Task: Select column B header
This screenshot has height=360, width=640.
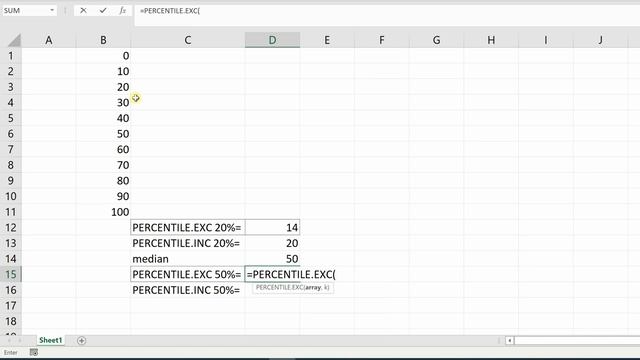Action: point(103,40)
